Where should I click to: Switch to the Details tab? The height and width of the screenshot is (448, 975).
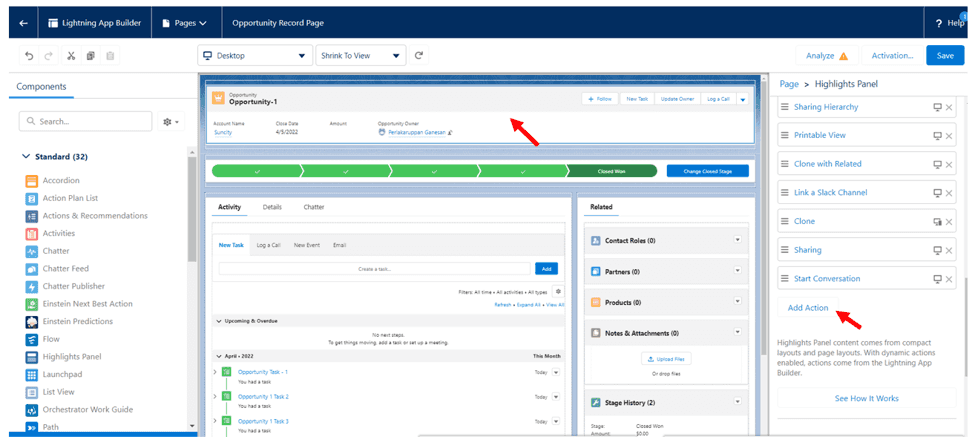click(272, 207)
